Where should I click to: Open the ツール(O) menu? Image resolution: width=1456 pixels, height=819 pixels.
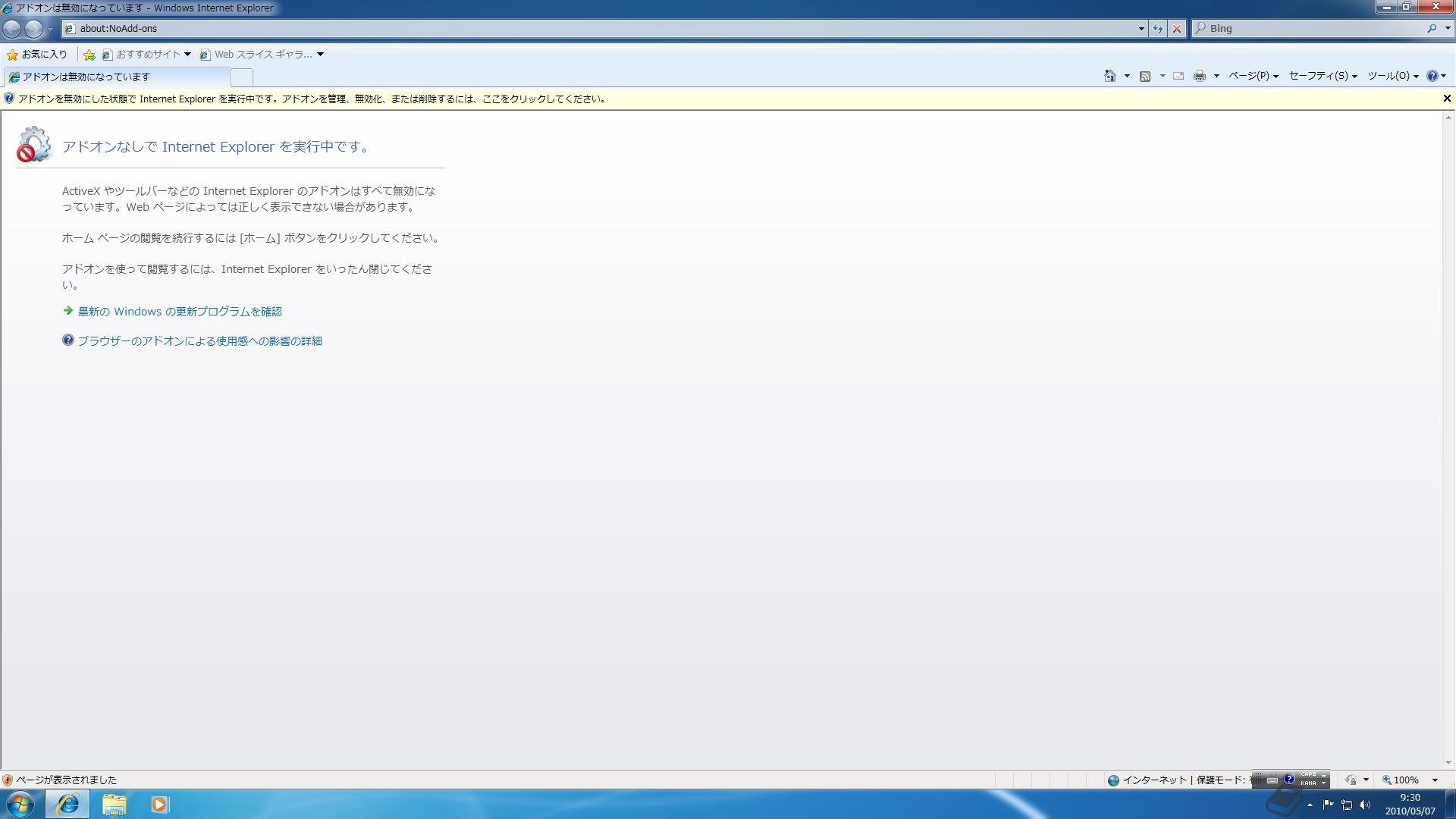click(1393, 76)
